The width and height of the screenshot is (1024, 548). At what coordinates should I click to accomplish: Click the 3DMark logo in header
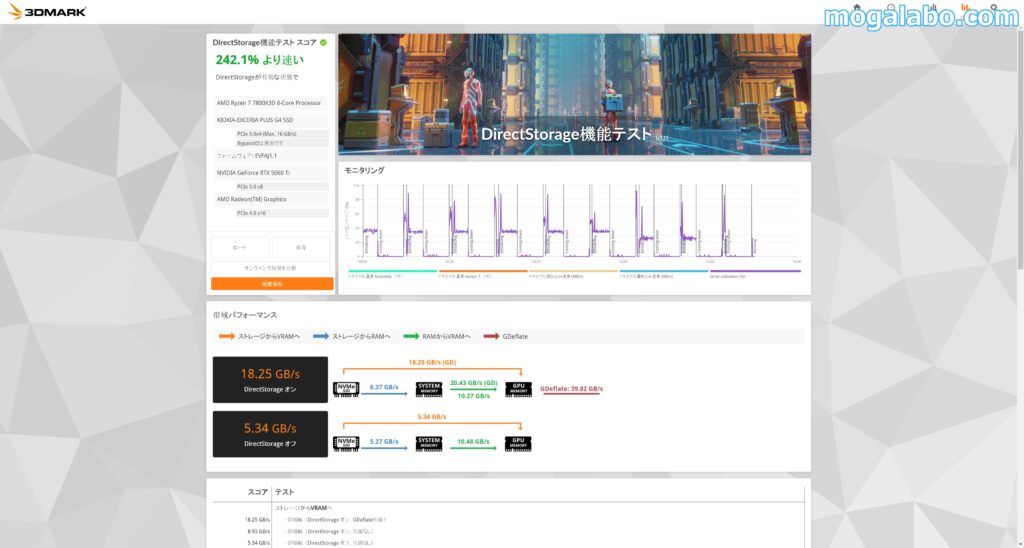click(x=48, y=12)
